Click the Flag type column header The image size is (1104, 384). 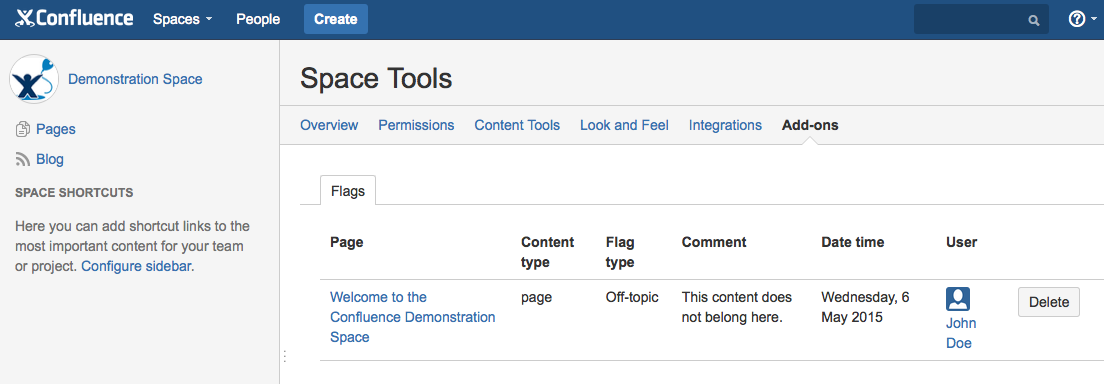tap(620, 252)
